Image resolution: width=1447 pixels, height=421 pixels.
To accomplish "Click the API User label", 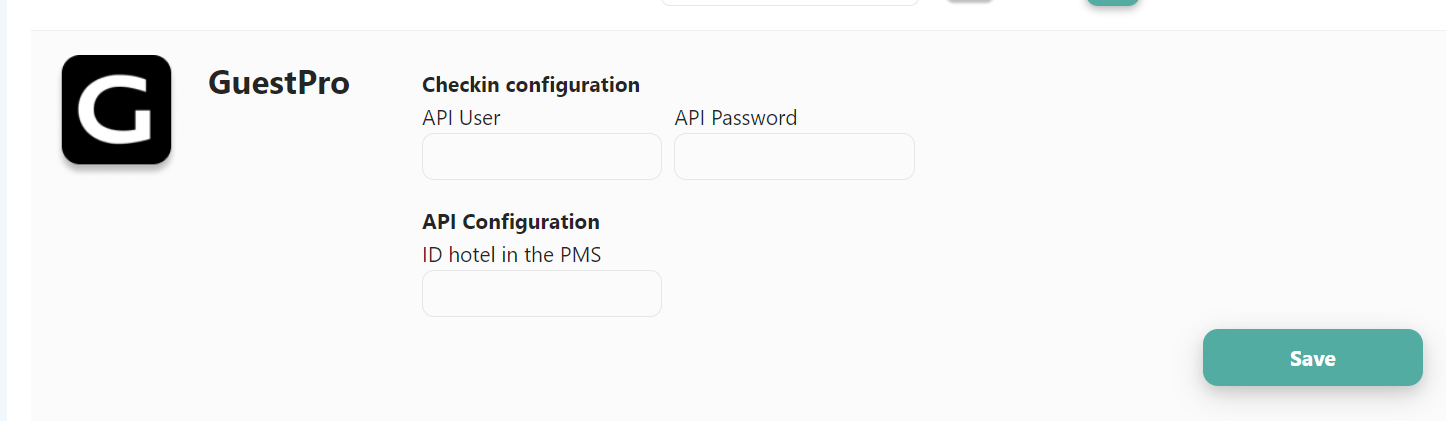I will 461,118.
